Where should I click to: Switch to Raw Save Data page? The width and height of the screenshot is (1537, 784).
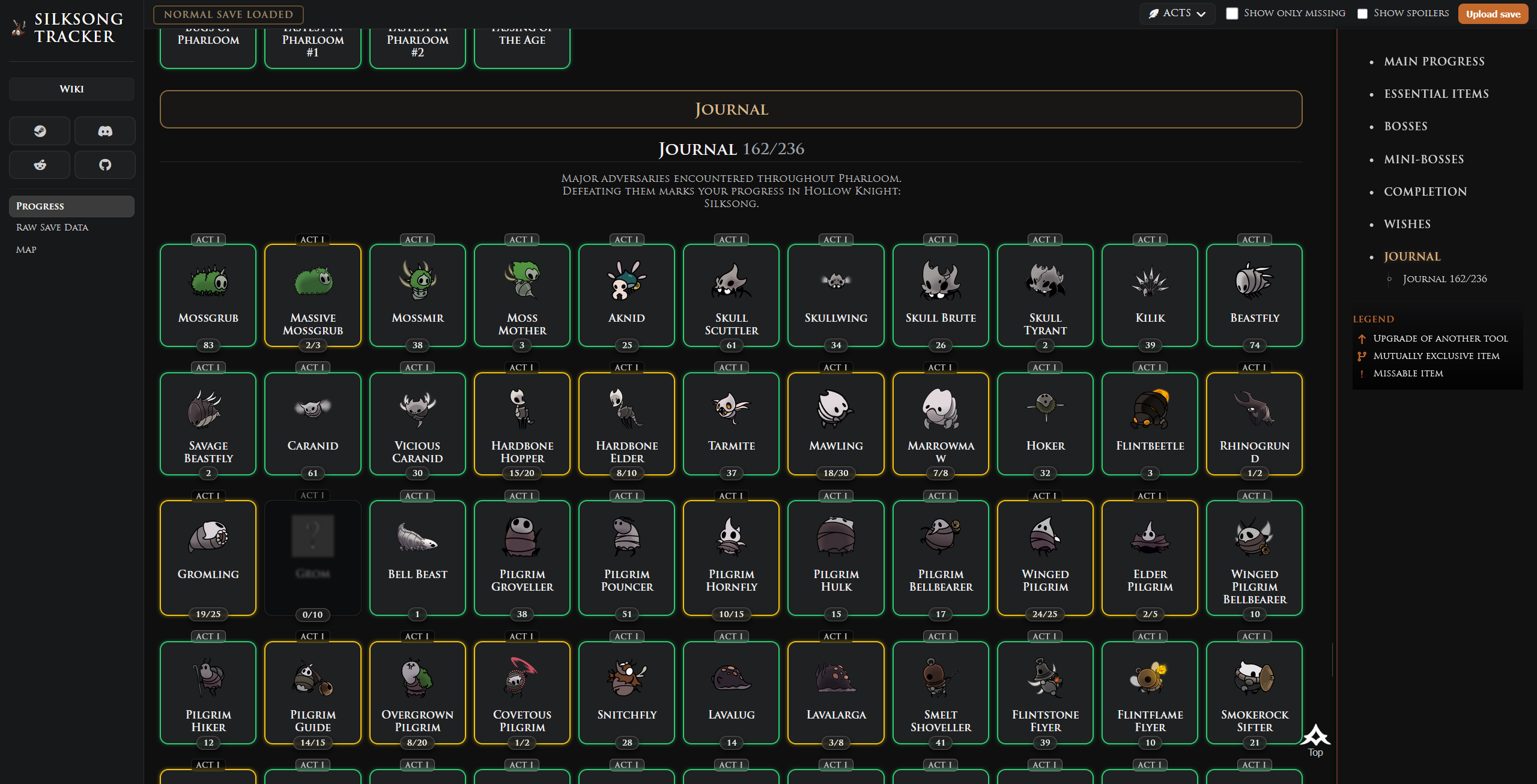pyautogui.click(x=52, y=228)
